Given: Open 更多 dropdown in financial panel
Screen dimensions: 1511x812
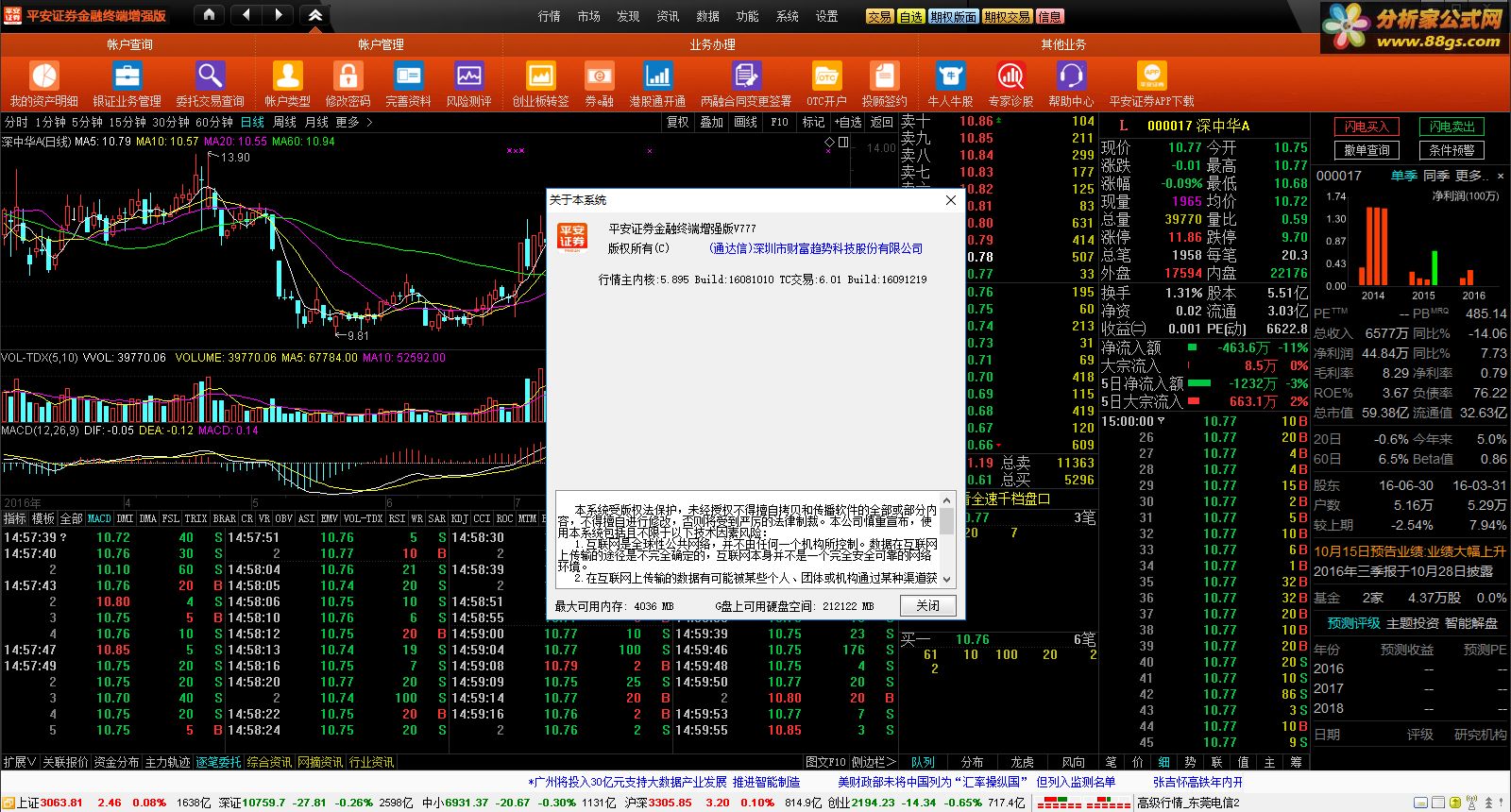Looking at the screenshot, I should 1472,176.
